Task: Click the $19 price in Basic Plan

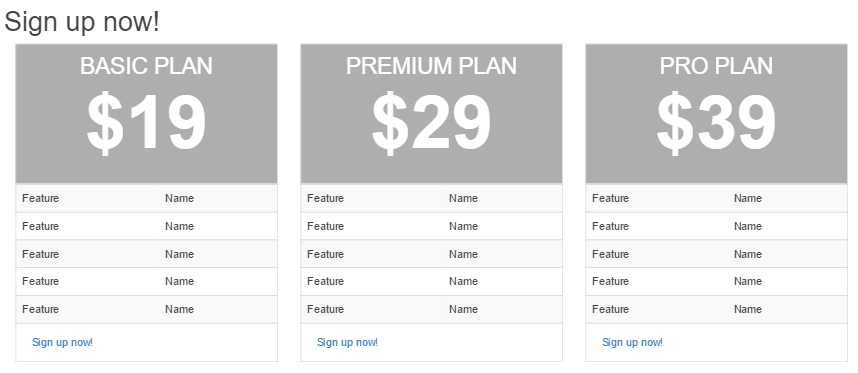Action: tap(146, 123)
